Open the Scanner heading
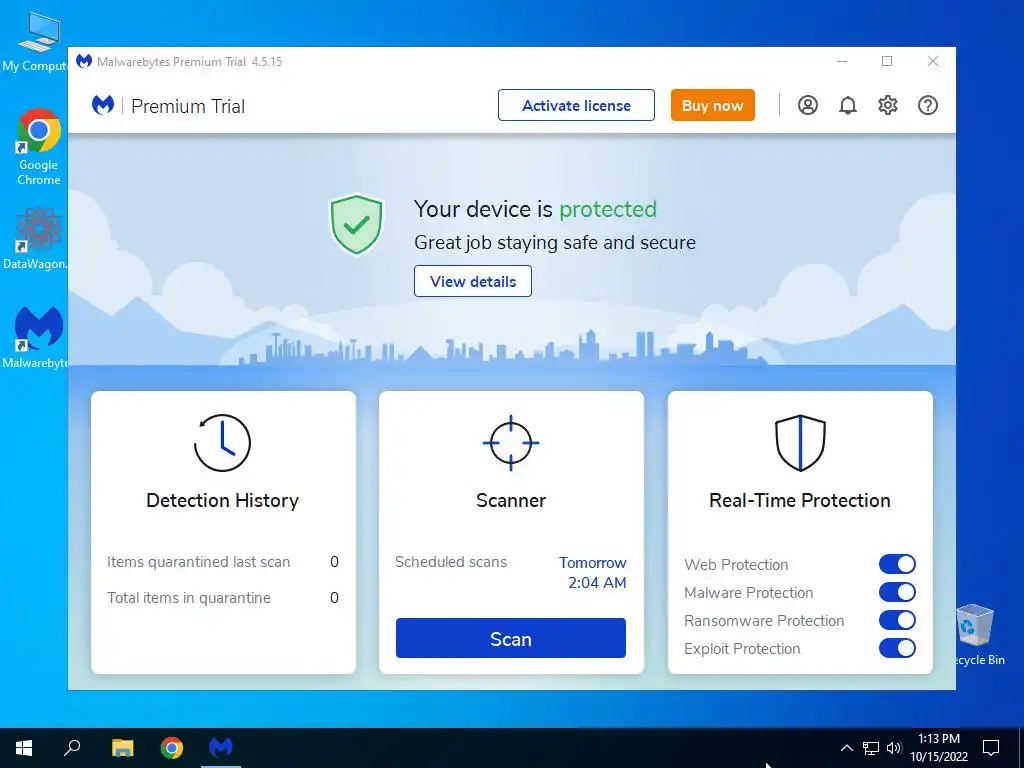 [511, 500]
